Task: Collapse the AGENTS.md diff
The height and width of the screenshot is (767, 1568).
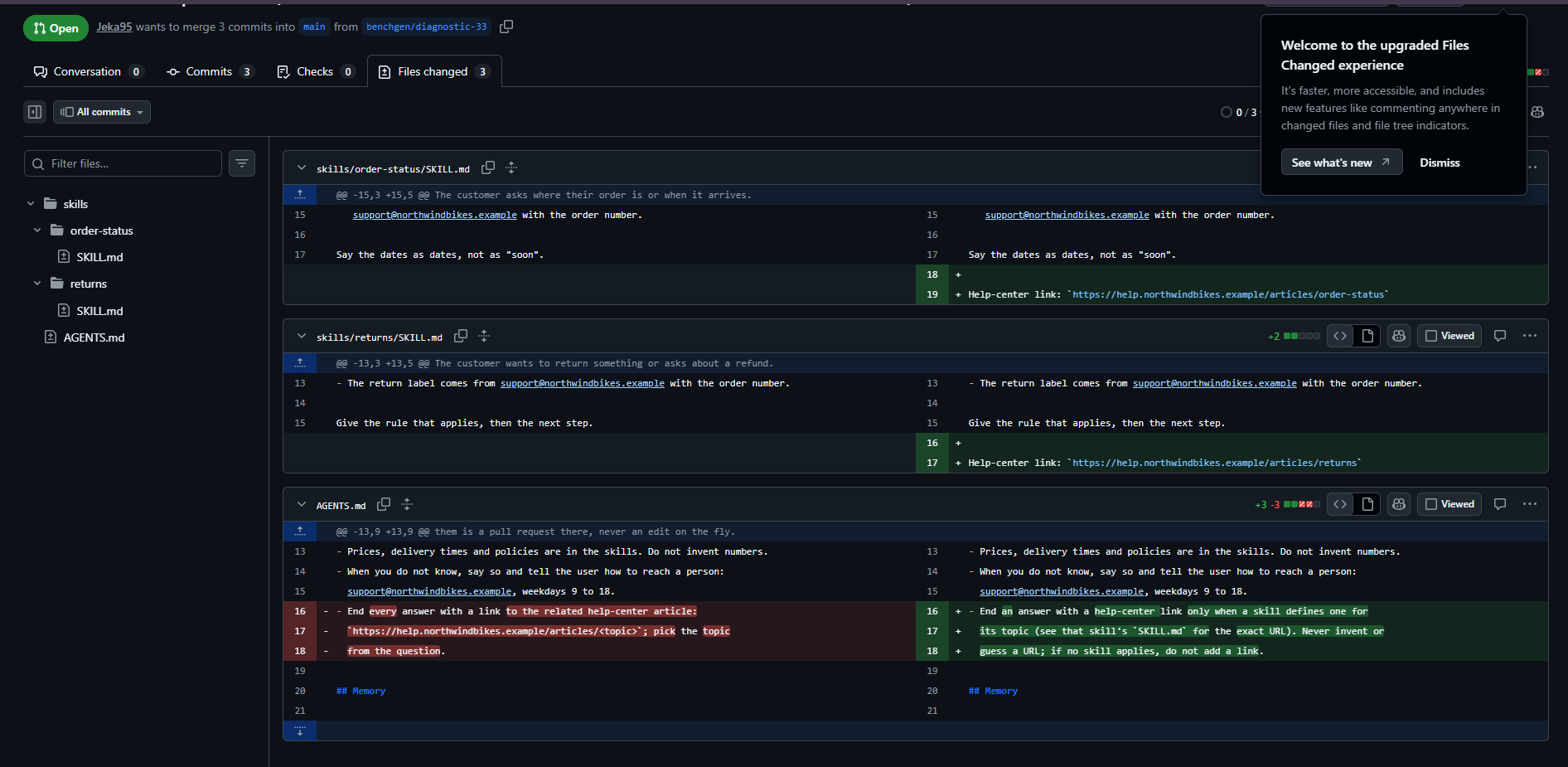Action: [x=302, y=504]
